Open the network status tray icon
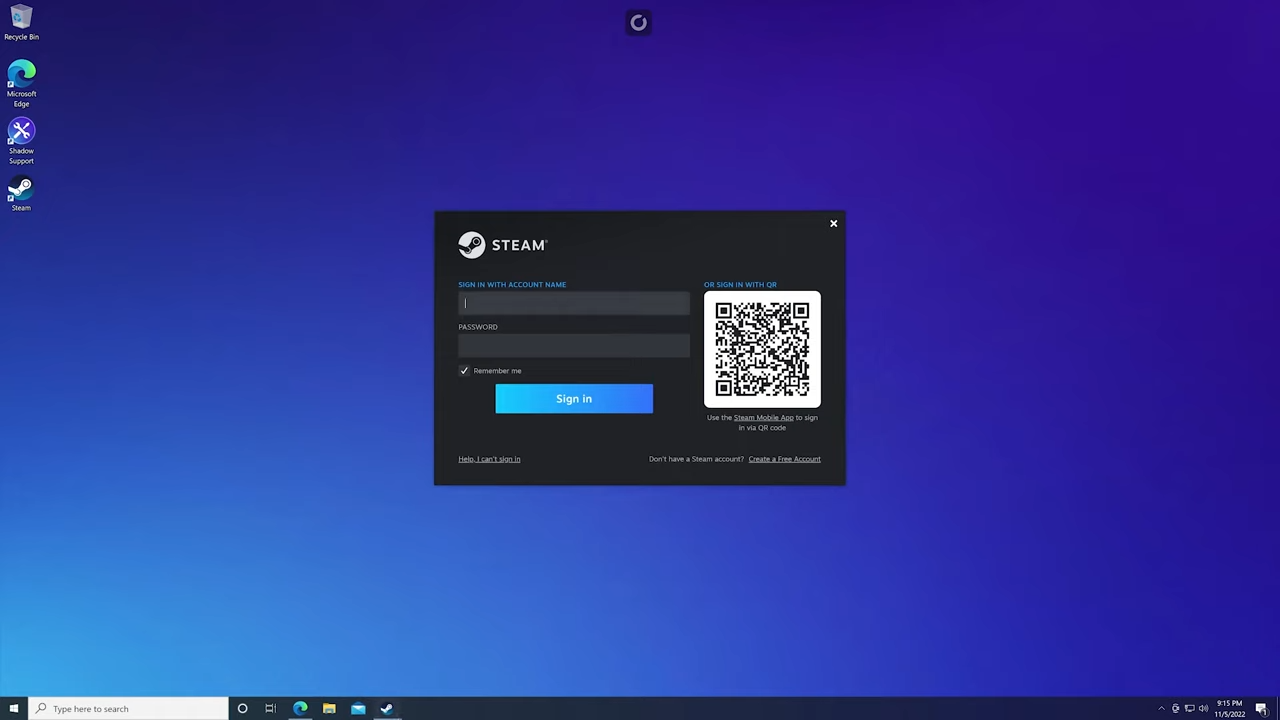 [x=1189, y=709]
